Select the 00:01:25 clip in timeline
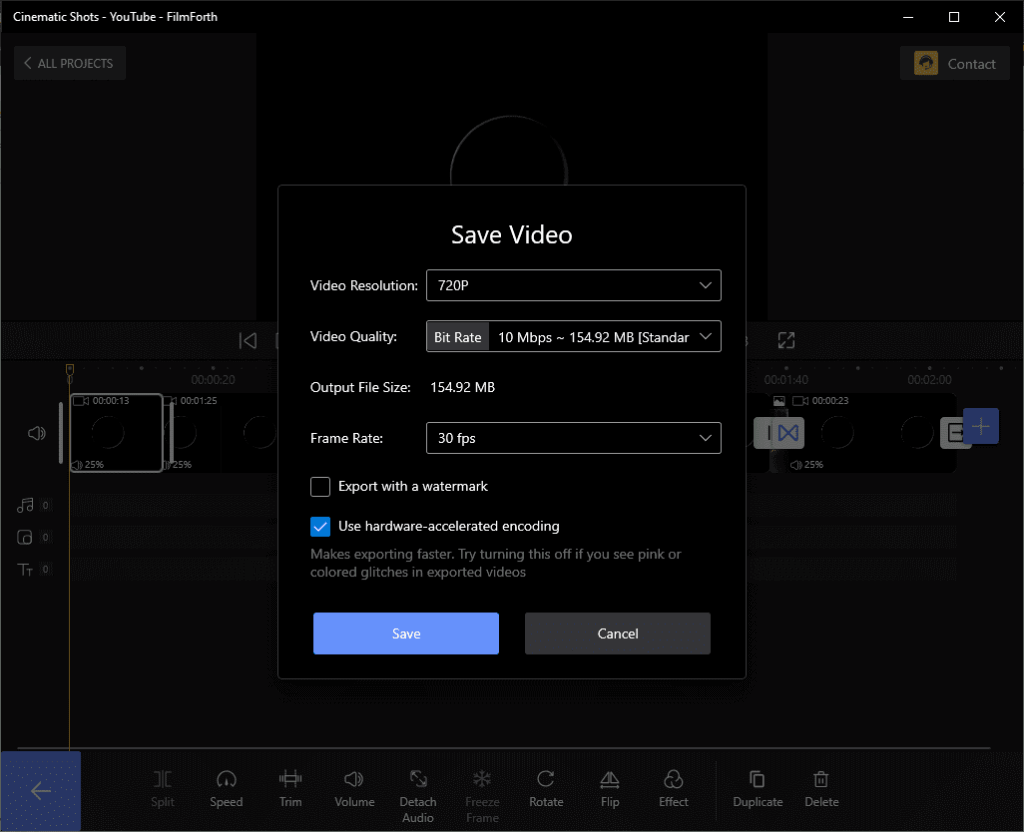This screenshot has width=1024, height=832. [x=222, y=432]
